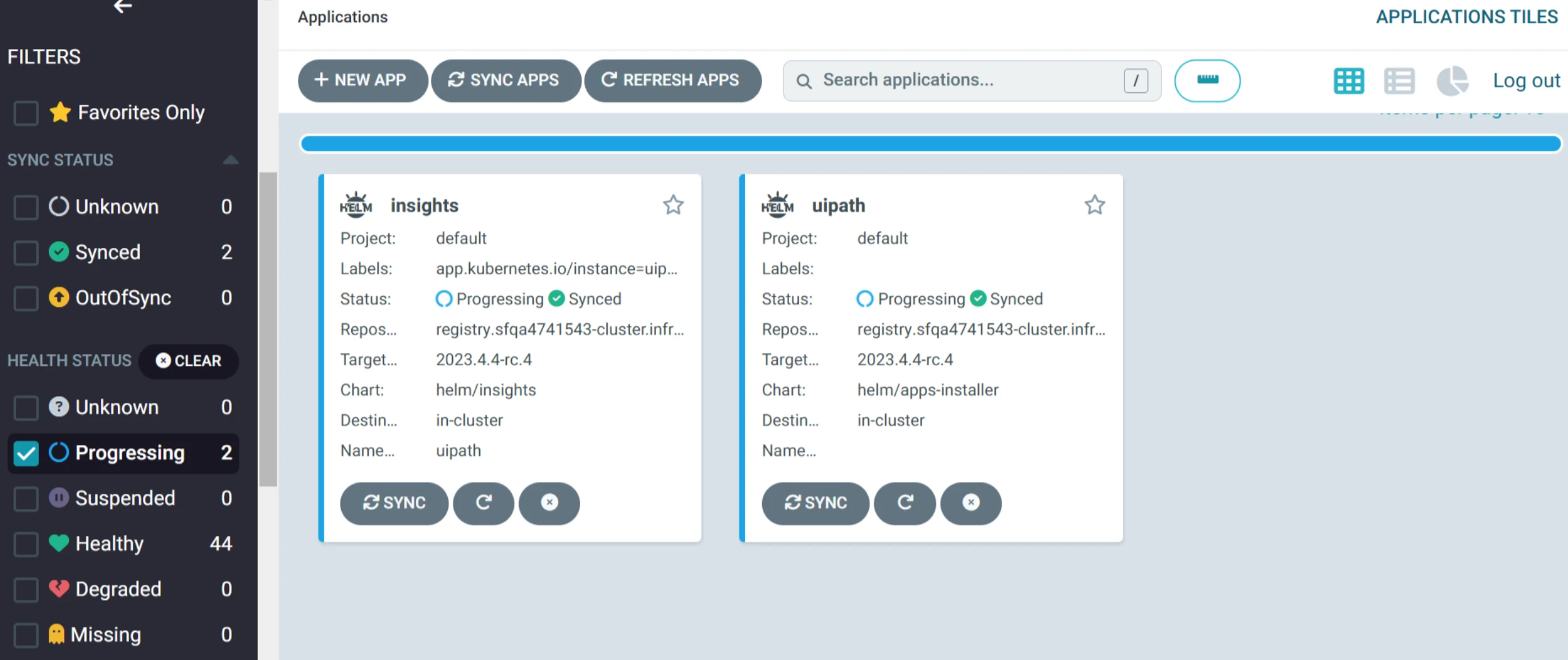Sync the insights application

(x=394, y=503)
